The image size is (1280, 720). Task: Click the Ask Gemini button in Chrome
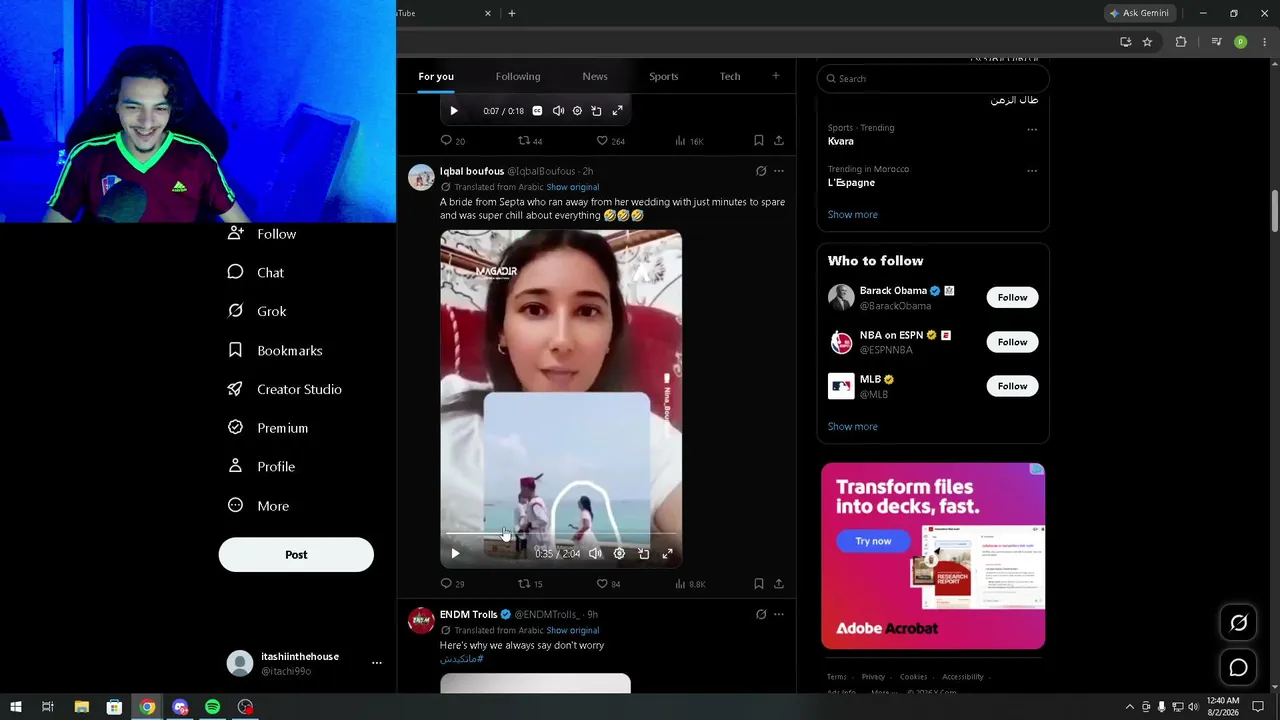[1139, 13]
